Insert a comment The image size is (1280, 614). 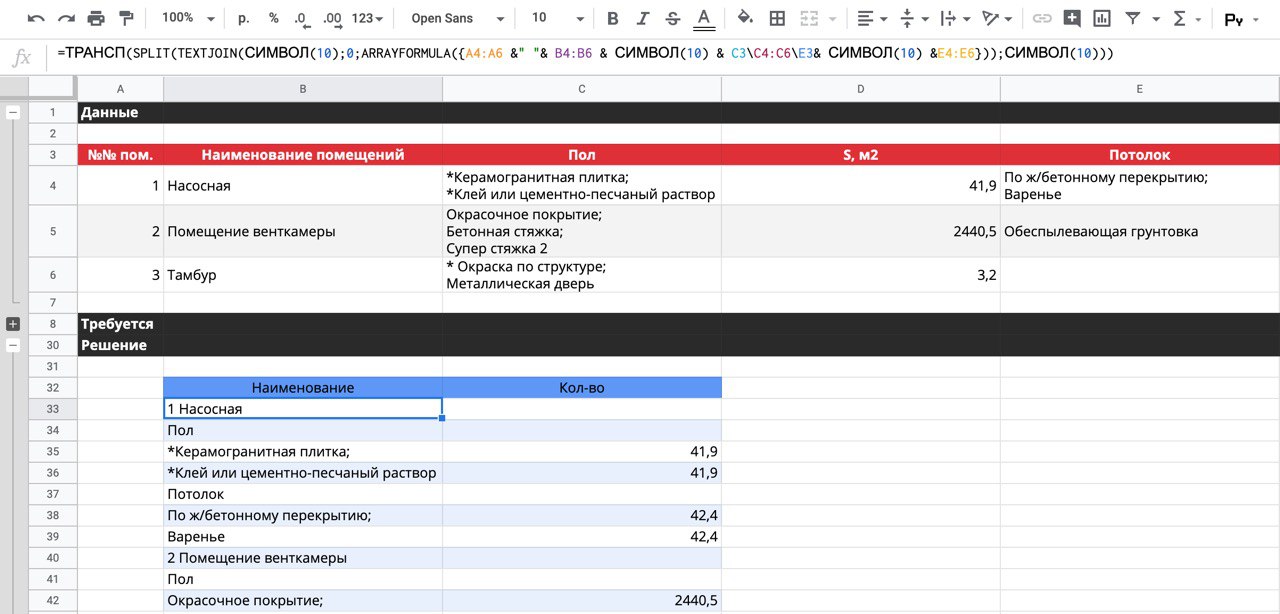(1072, 18)
